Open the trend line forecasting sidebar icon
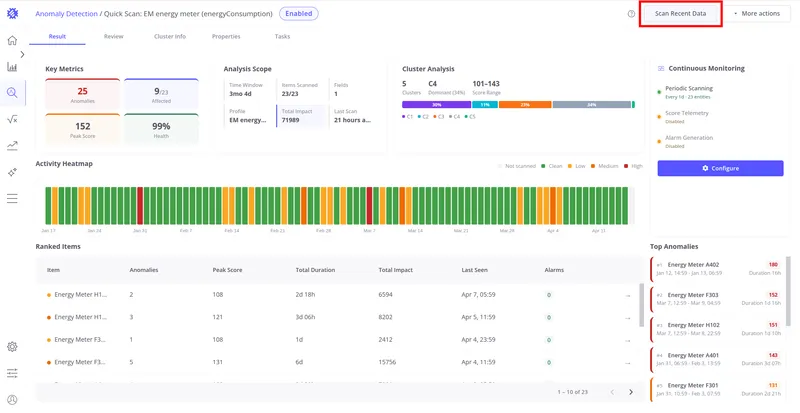 point(12,146)
